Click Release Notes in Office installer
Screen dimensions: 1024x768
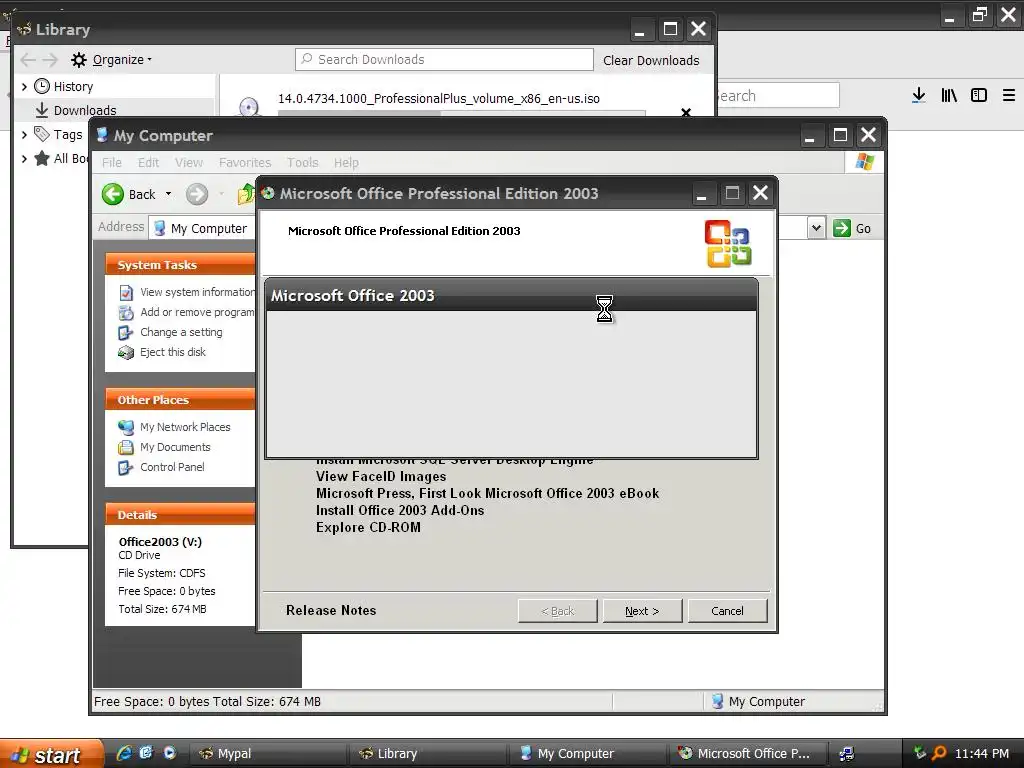pyautogui.click(x=331, y=610)
